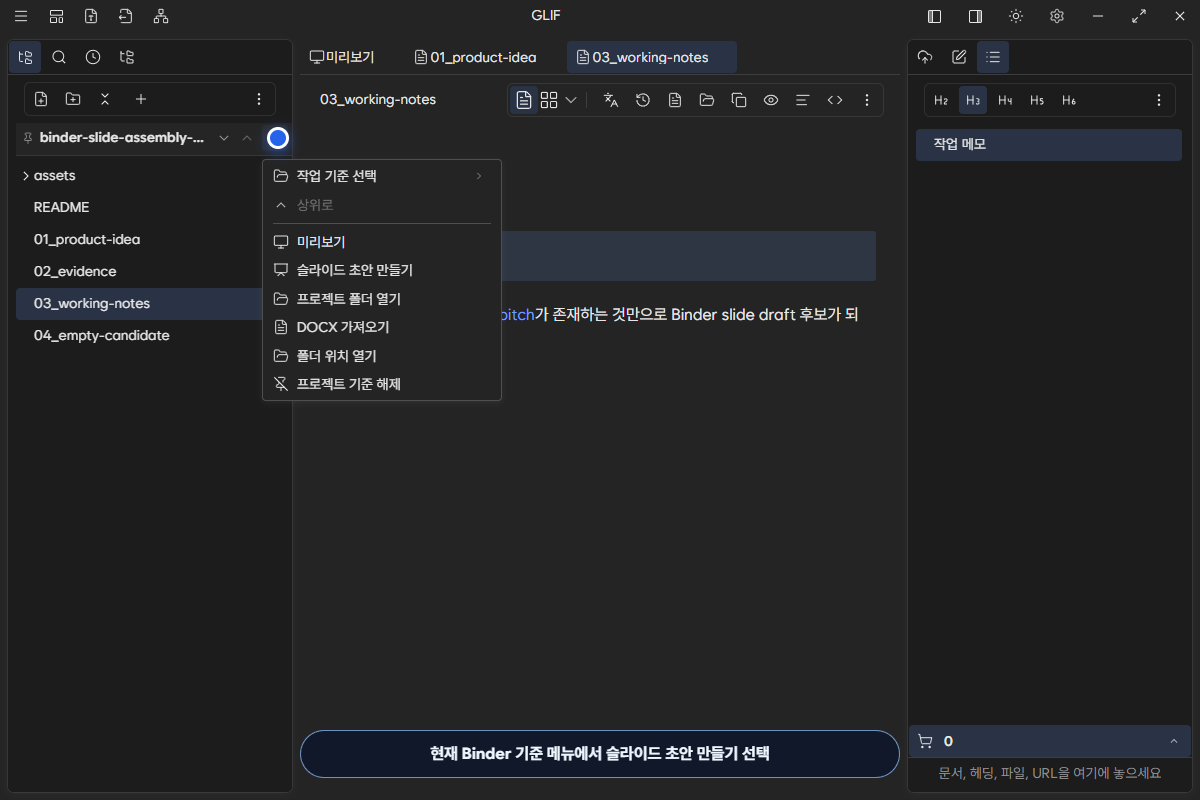Viewport: 1200px width, 800px height.
Task: Toggle the left sidebar panel
Action: (935, 16)
